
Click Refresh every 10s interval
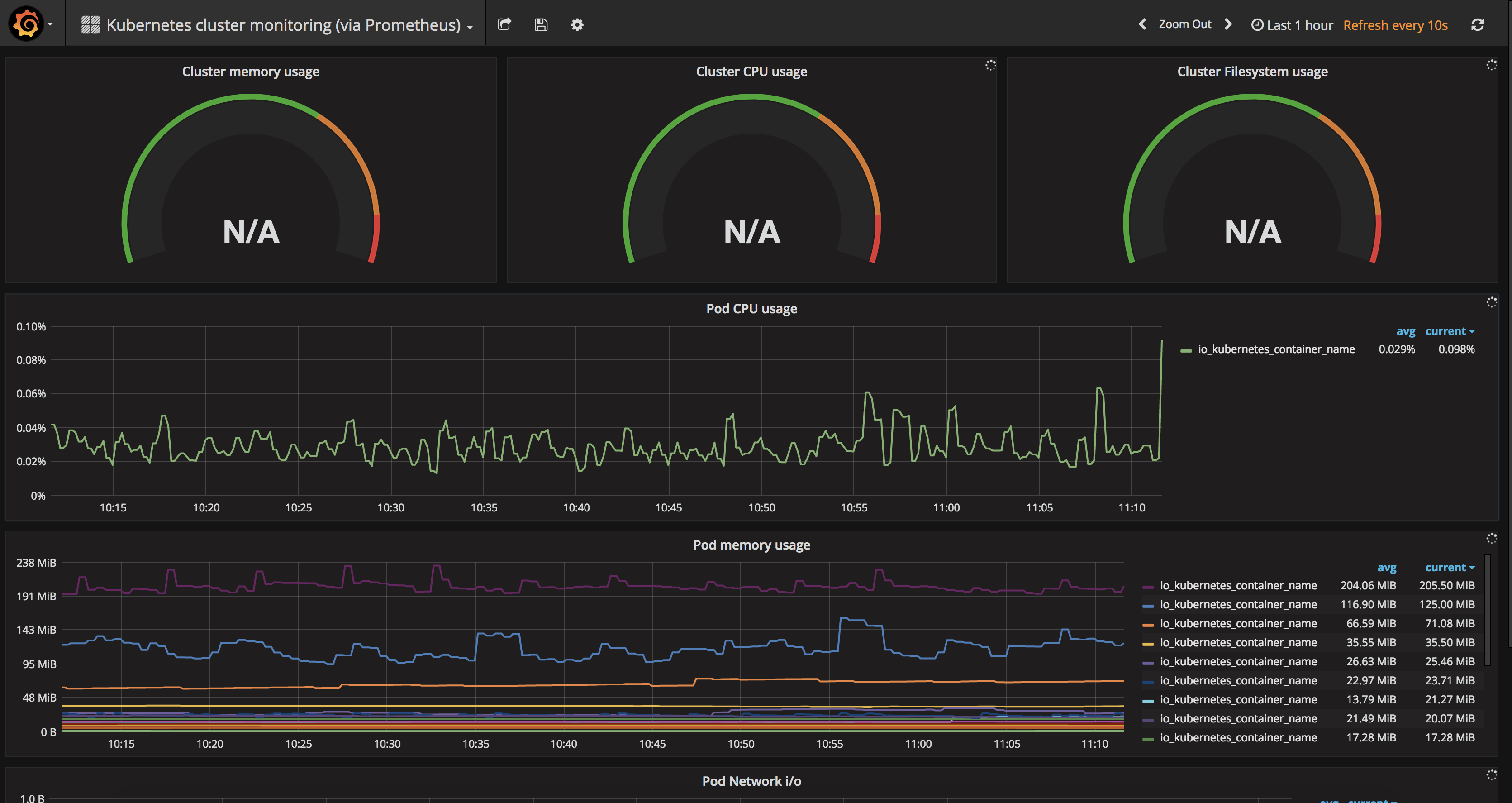tap(1395, 25)
